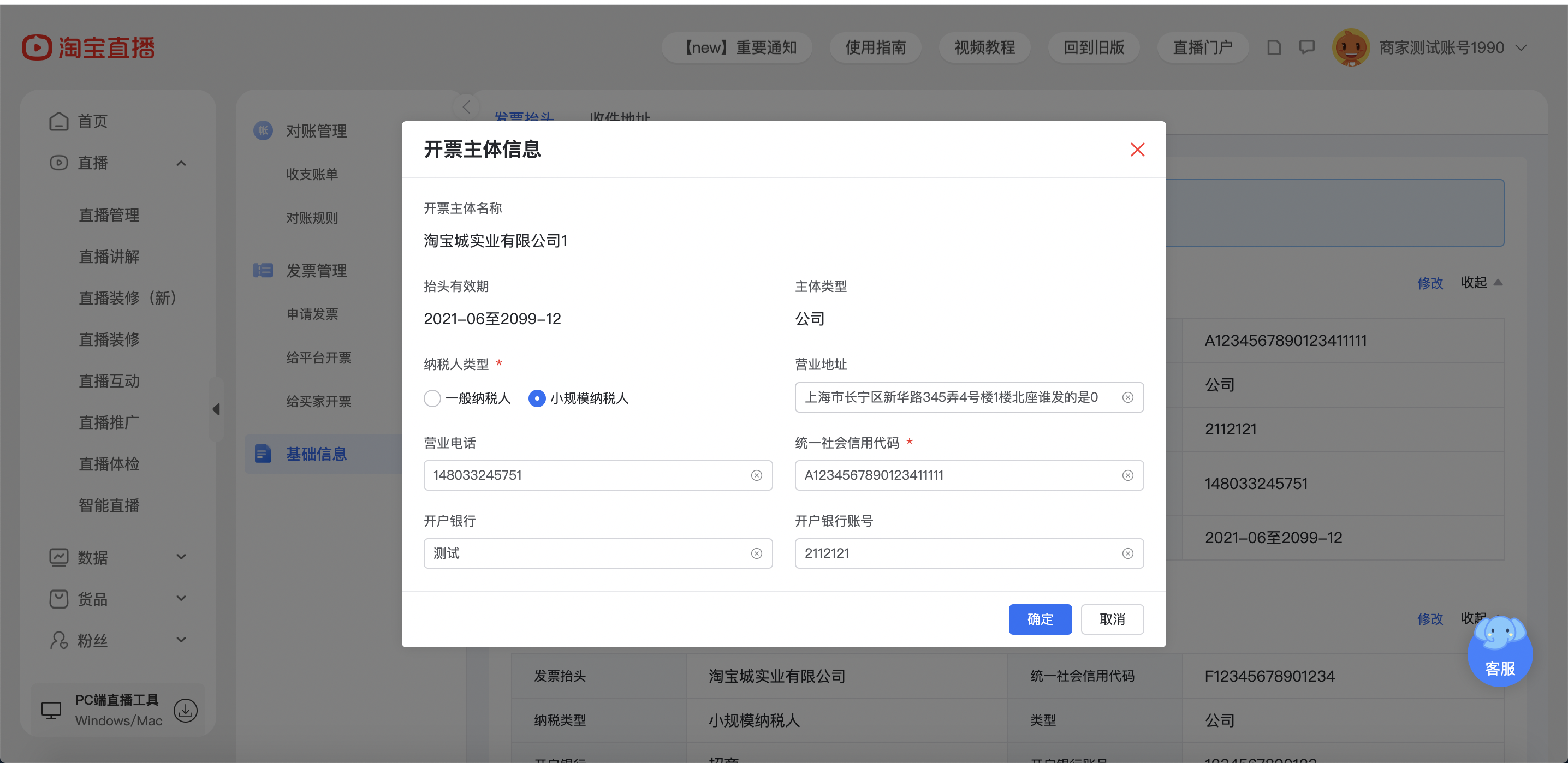Edit the 开户银行 input field
Image resolution: width=1568 pixels, height=763 pixels.
[598, 553]
